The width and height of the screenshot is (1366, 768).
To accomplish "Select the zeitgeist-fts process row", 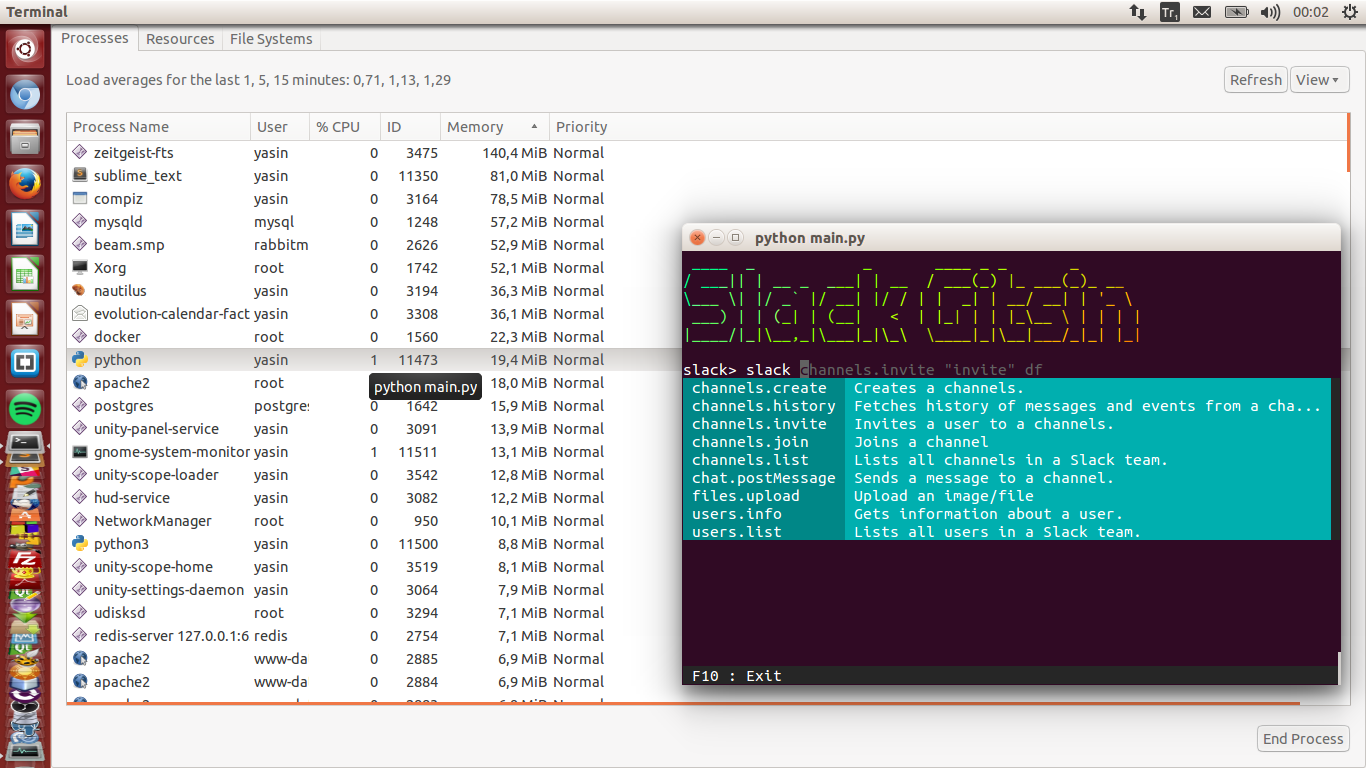I will [x=708, y=152].
